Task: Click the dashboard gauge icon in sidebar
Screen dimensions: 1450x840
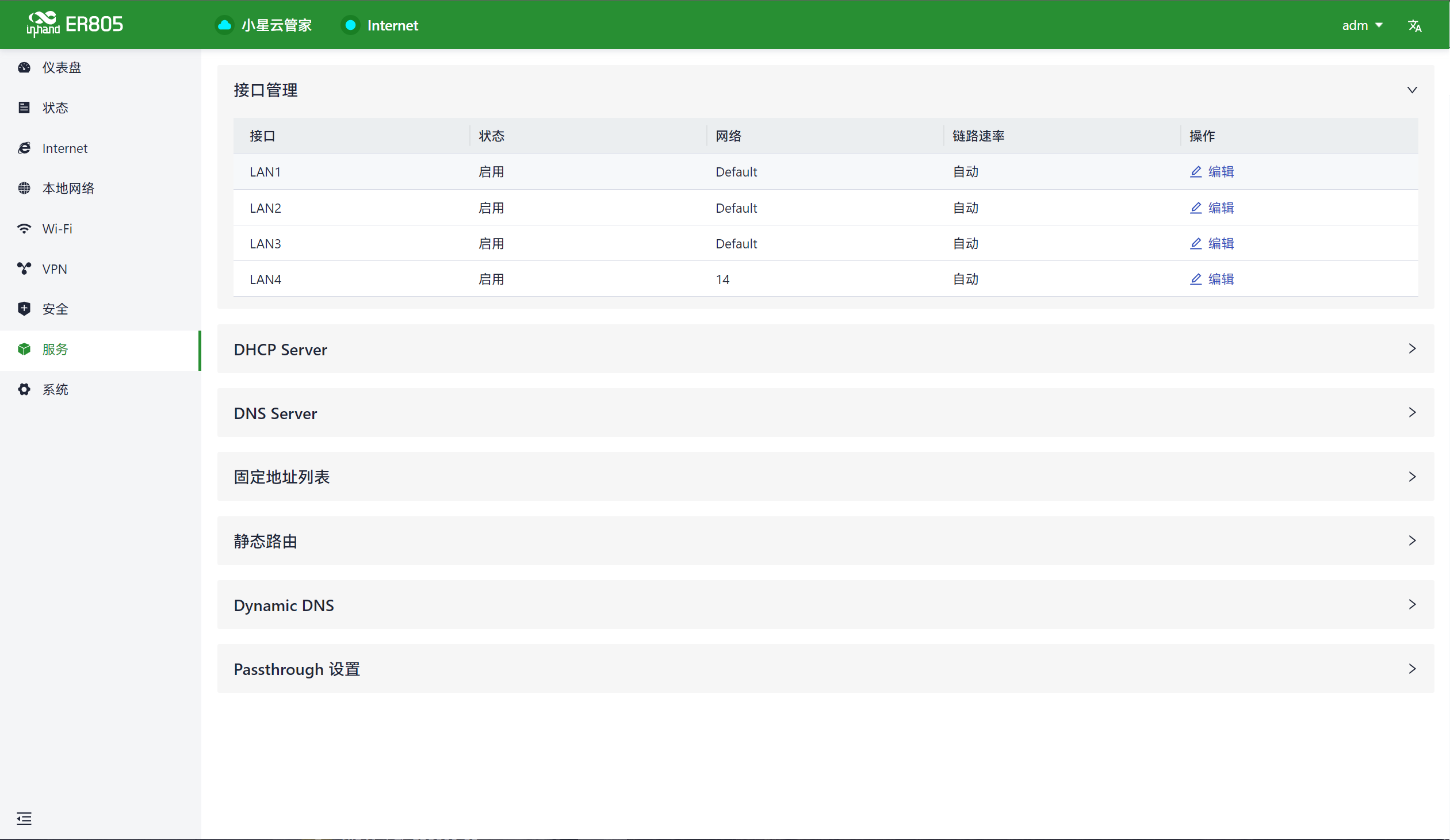Action: pos(24,67)
